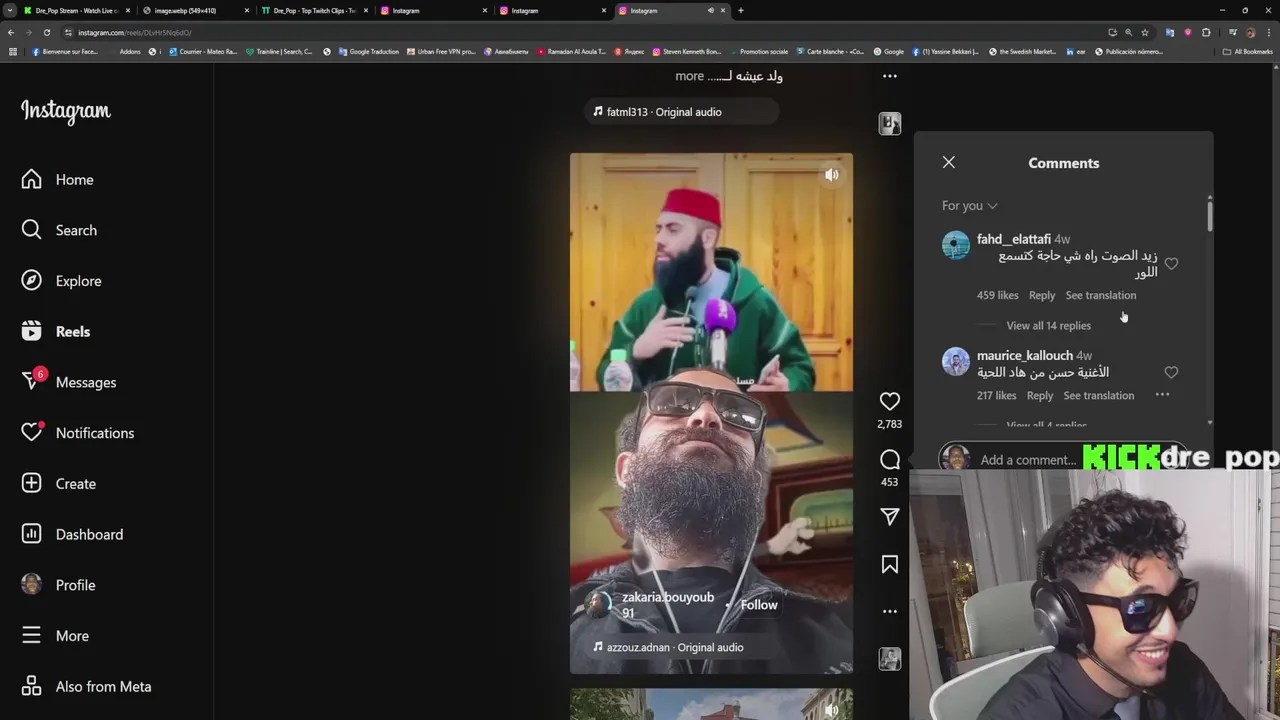Switch to Dre_Pop Stream Kick tab
The image size is (1280, 720).
(x=76, y=11)
